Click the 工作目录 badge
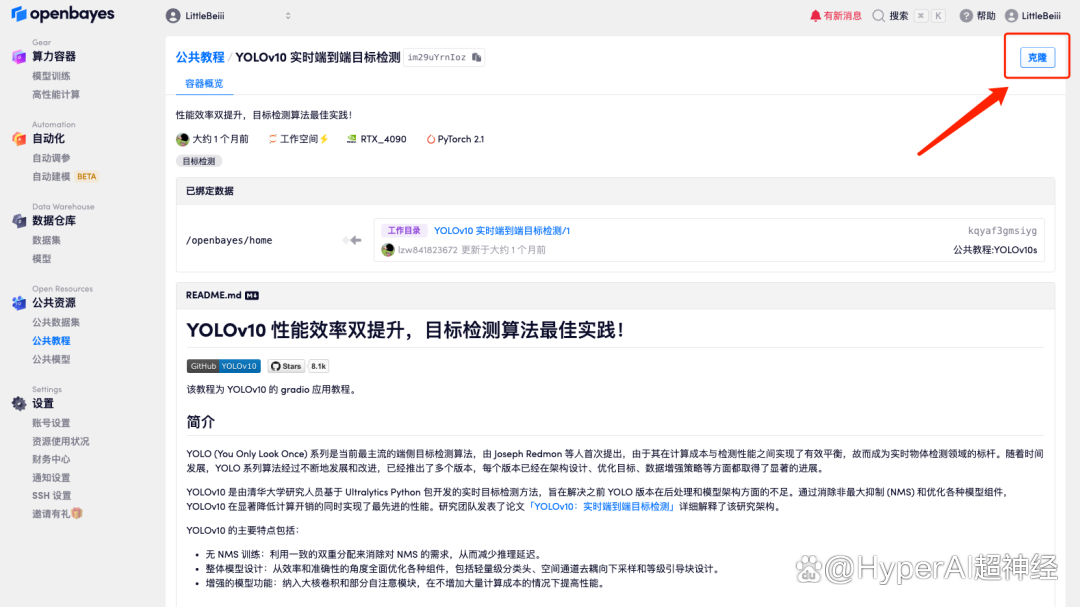Screen dimensions: 1080x607 coord(404,231)
